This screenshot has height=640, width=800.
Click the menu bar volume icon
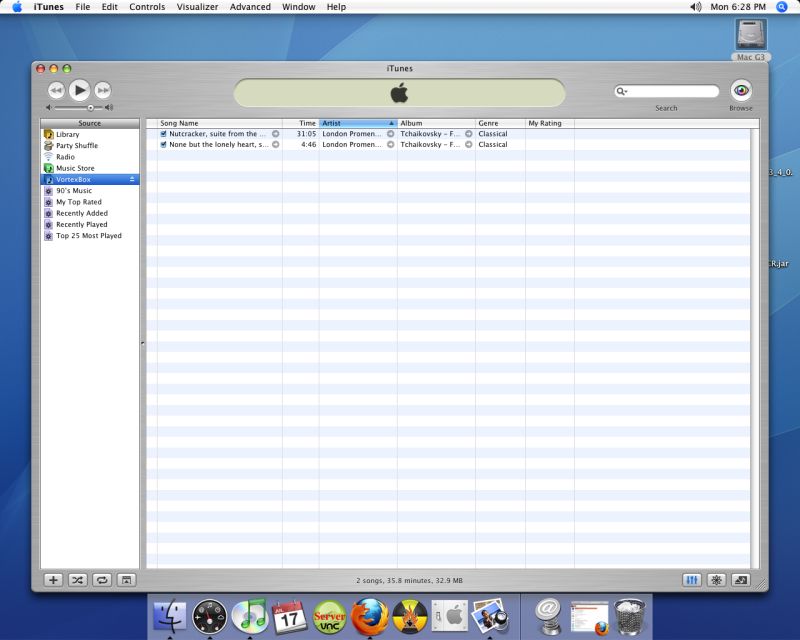coord(695,7)
